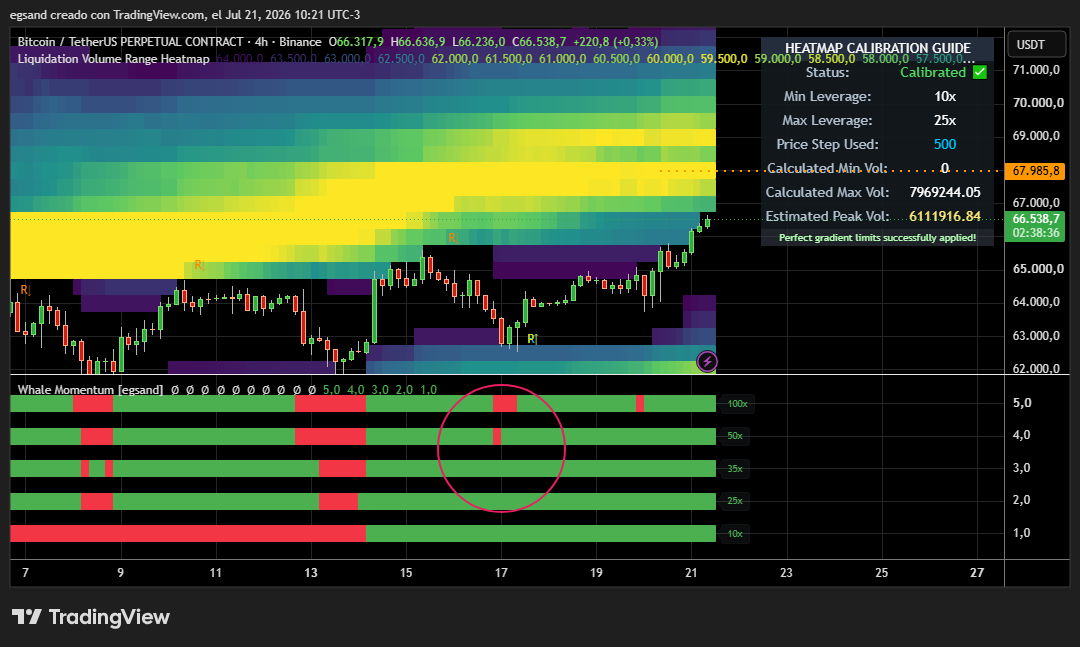Click the orange R marker near 66.000
The height and width of the screenshot is (647, 1080).
click(x=453, y=237)
